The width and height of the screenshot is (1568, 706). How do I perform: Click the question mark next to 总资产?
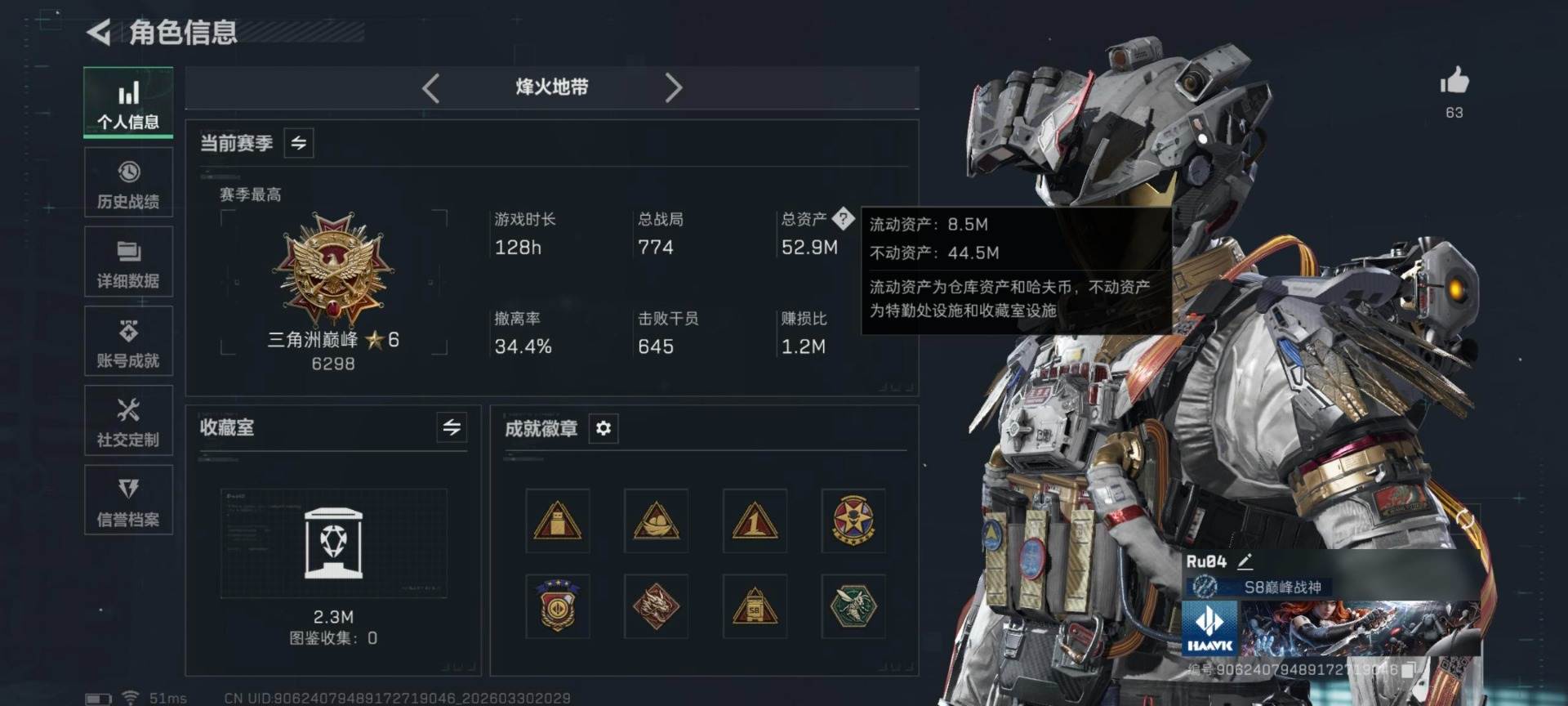coord(843,218)
